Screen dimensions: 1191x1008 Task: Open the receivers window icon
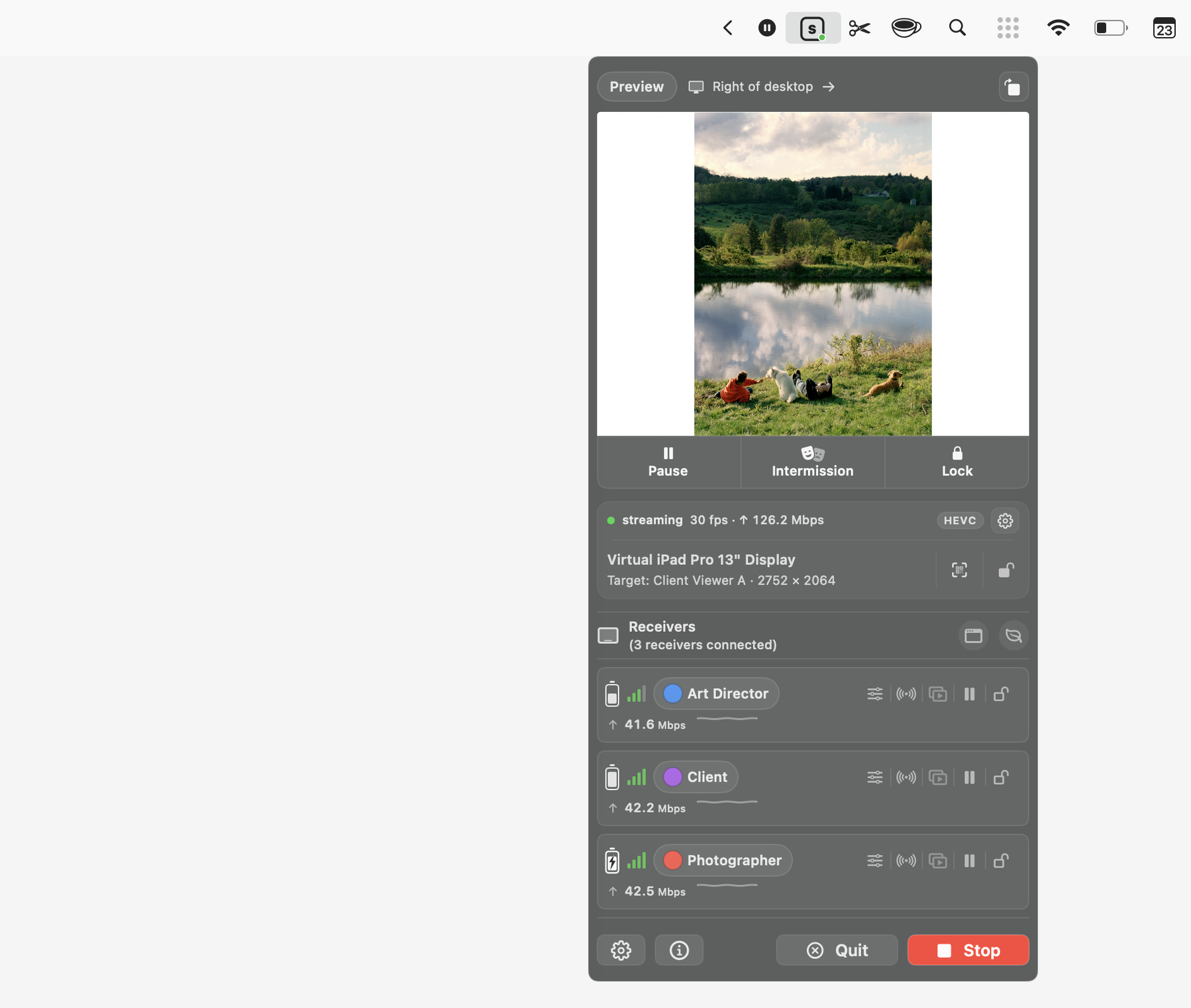pos(973,636)
